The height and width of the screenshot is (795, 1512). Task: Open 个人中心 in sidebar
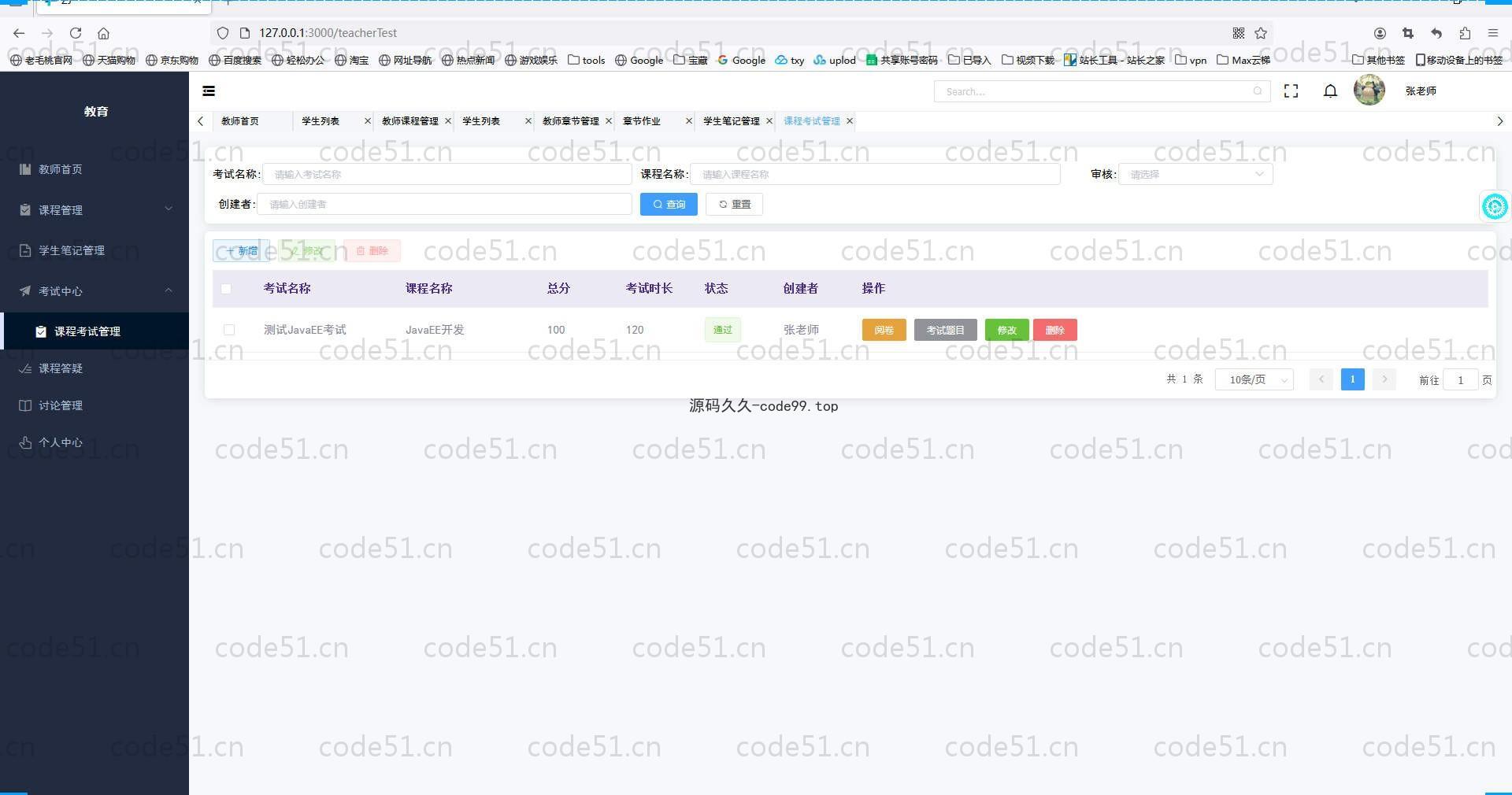(94, 442)
